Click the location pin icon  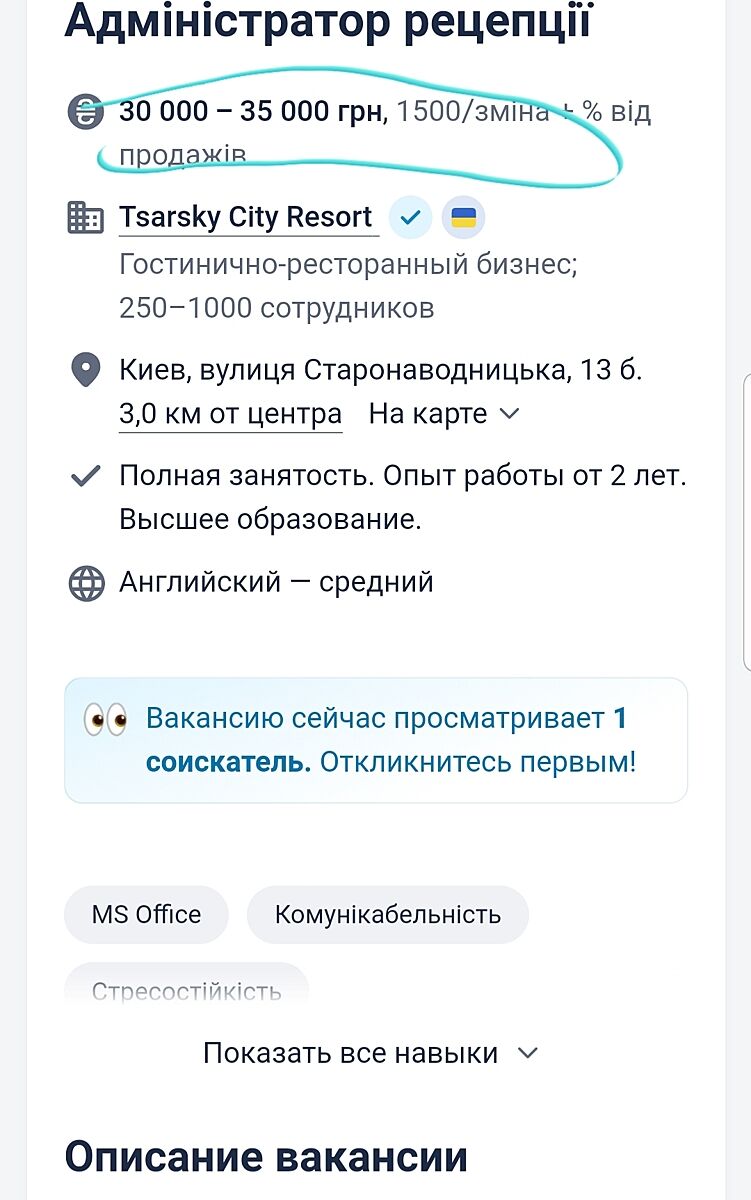[x=86, y=371]
